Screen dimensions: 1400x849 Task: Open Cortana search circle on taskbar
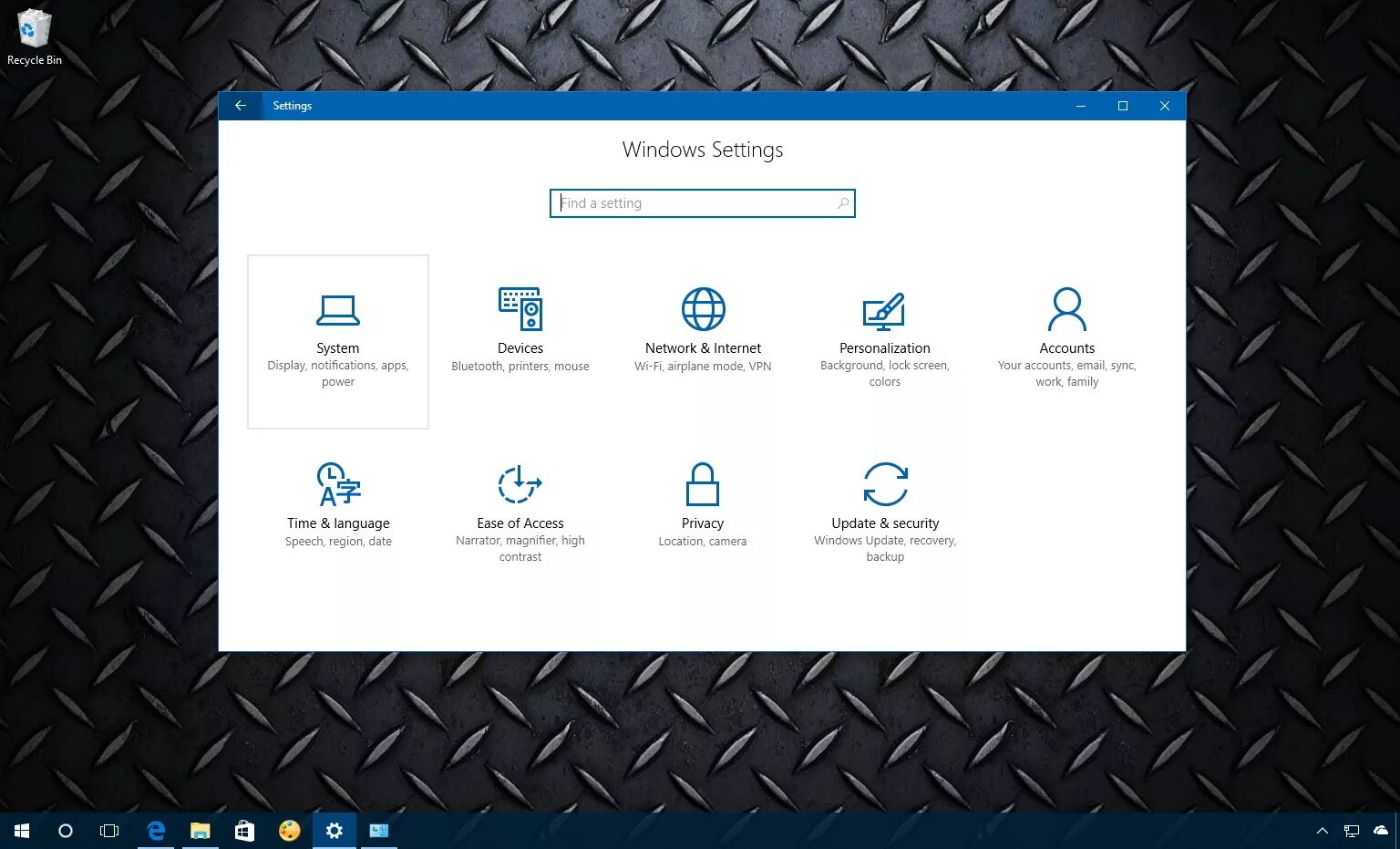(66, 831)
